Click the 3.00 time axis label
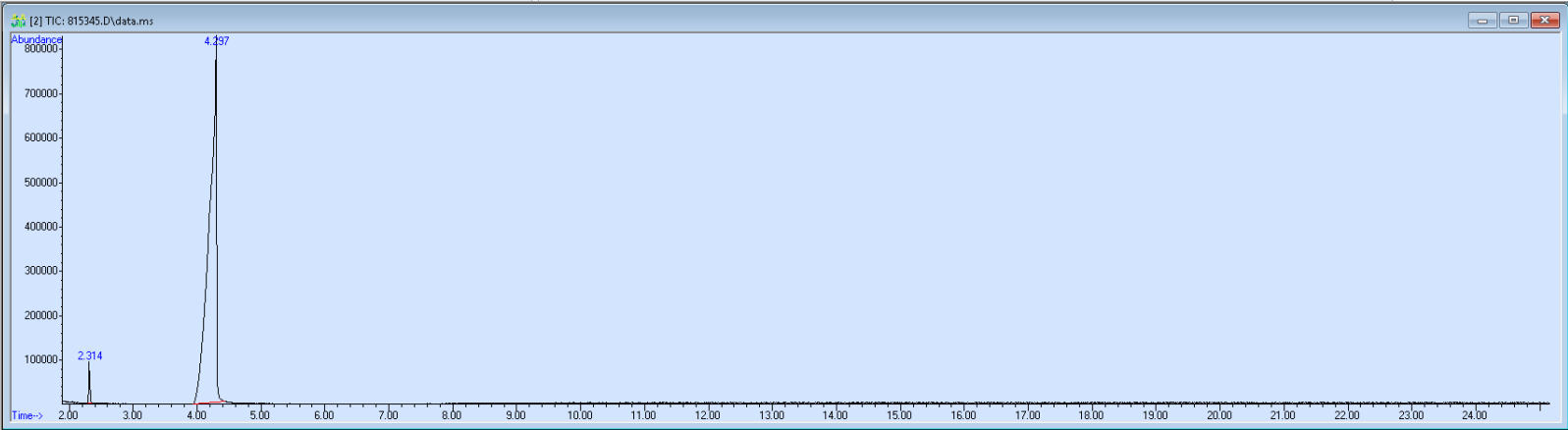Viewport: 1568px width, 430px height. pos(133,415)
